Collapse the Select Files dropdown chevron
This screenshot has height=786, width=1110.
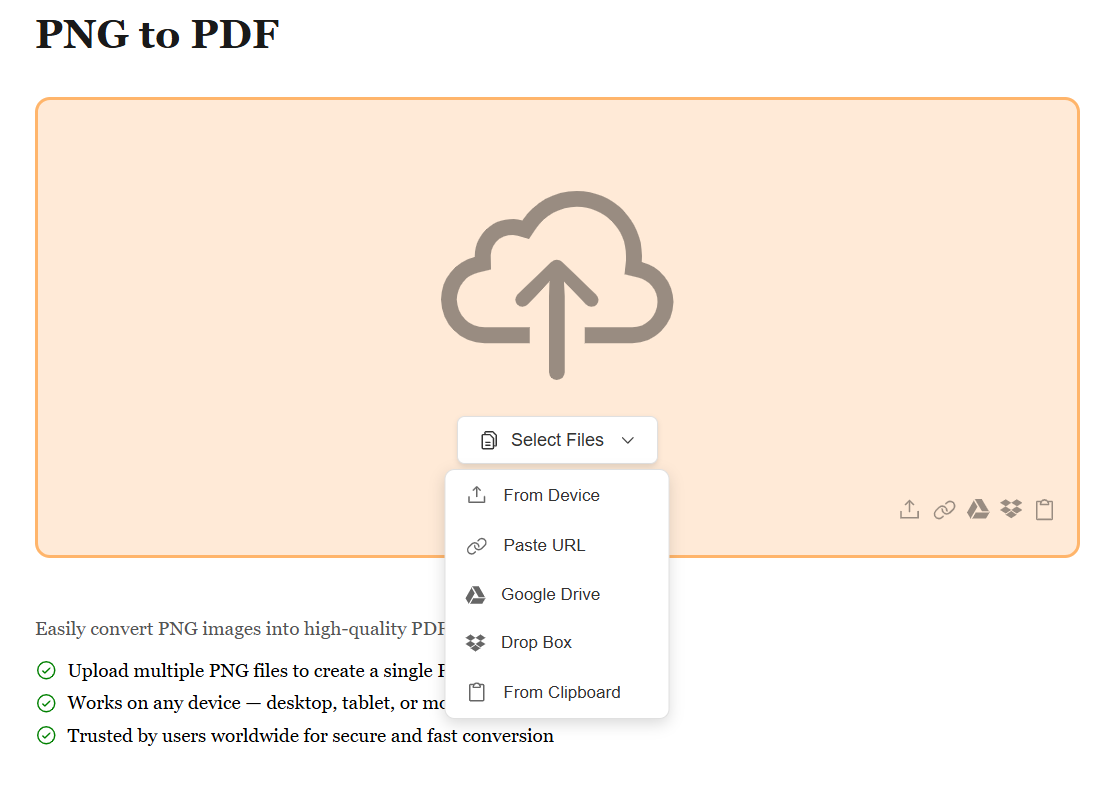click(x=628, y=440)
